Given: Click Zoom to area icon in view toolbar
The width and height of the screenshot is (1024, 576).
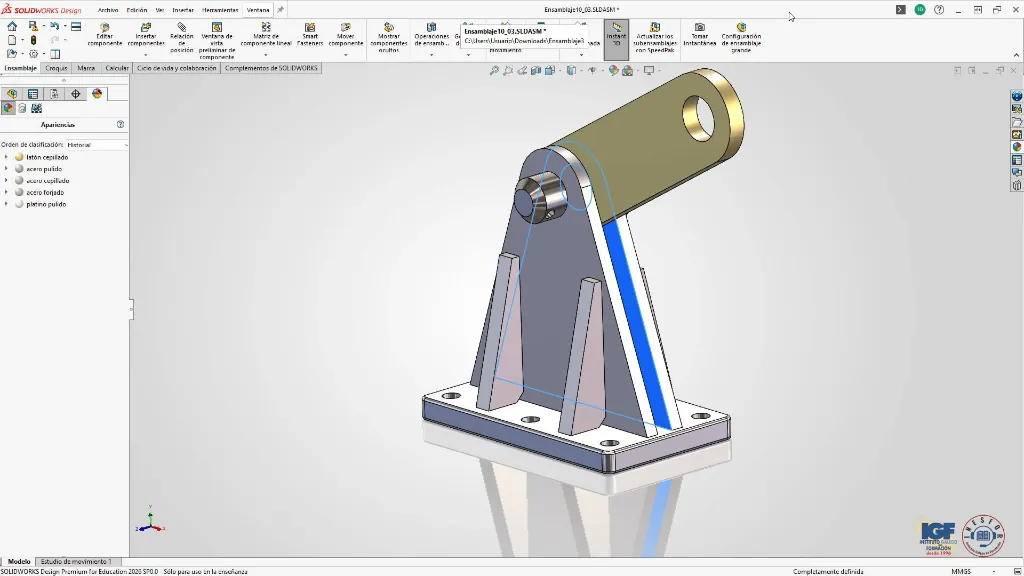Looking at the screenshot, I should click(x=508, y=71).
